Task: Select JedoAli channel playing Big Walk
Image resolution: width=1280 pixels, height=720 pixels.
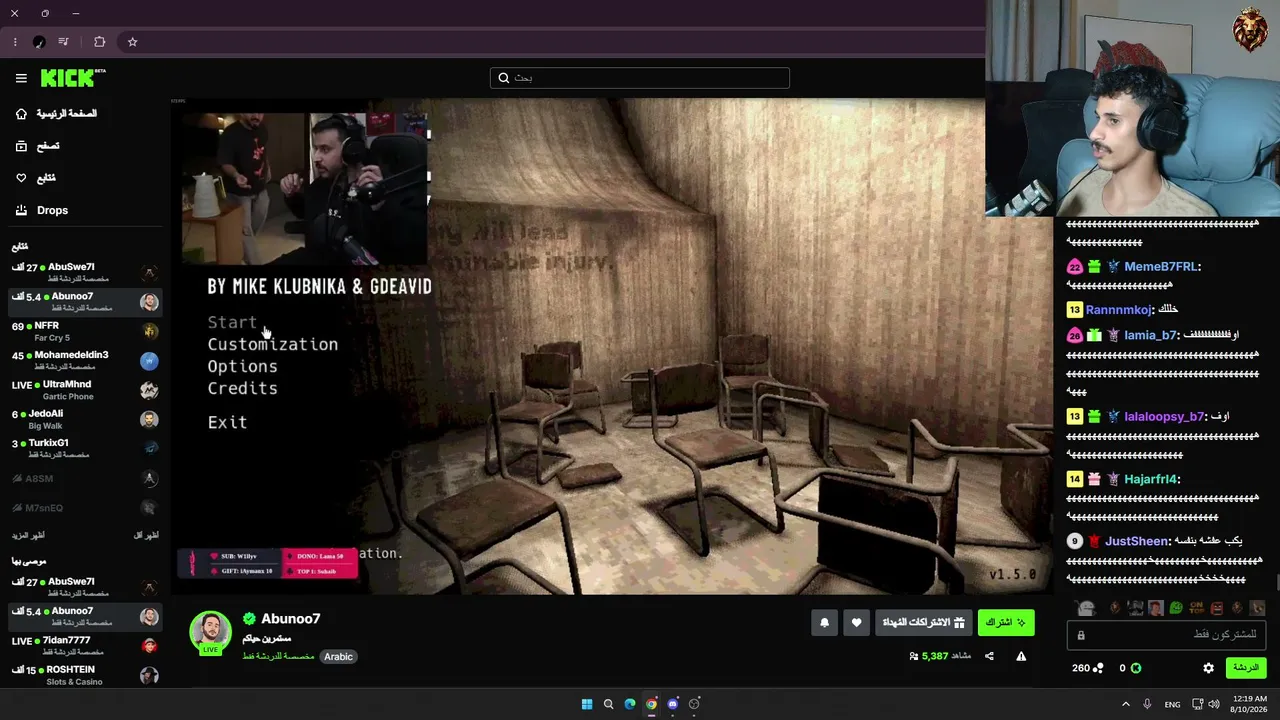Action: coord(85,419)
